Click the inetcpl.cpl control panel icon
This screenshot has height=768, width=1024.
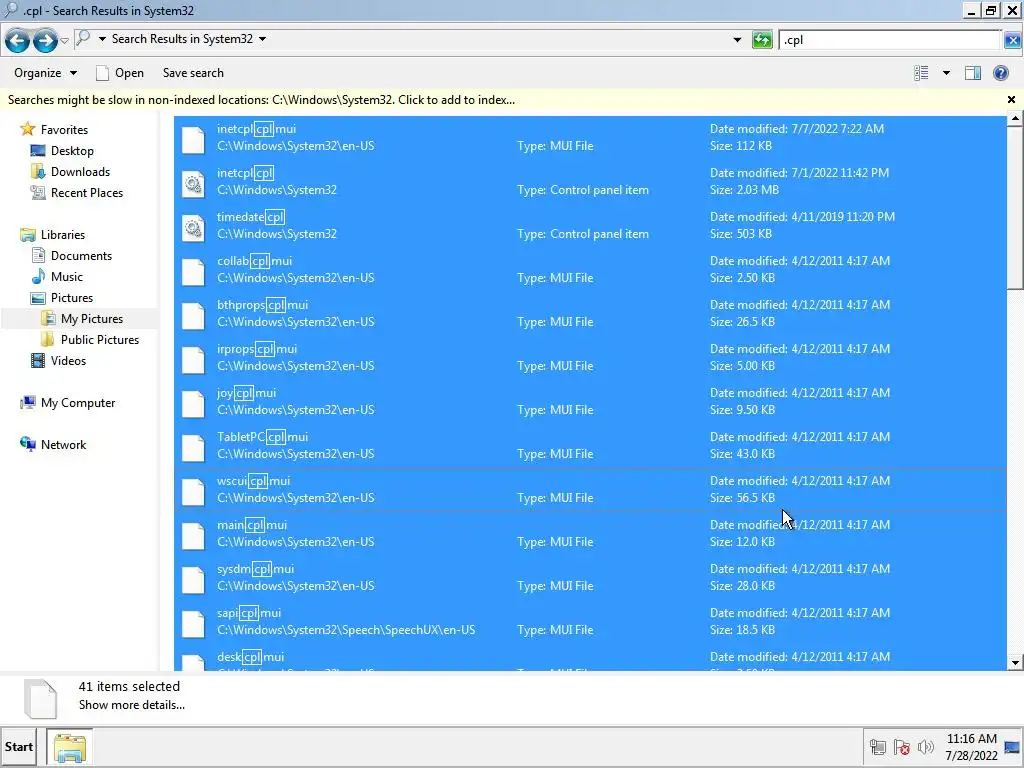[193, 184]
